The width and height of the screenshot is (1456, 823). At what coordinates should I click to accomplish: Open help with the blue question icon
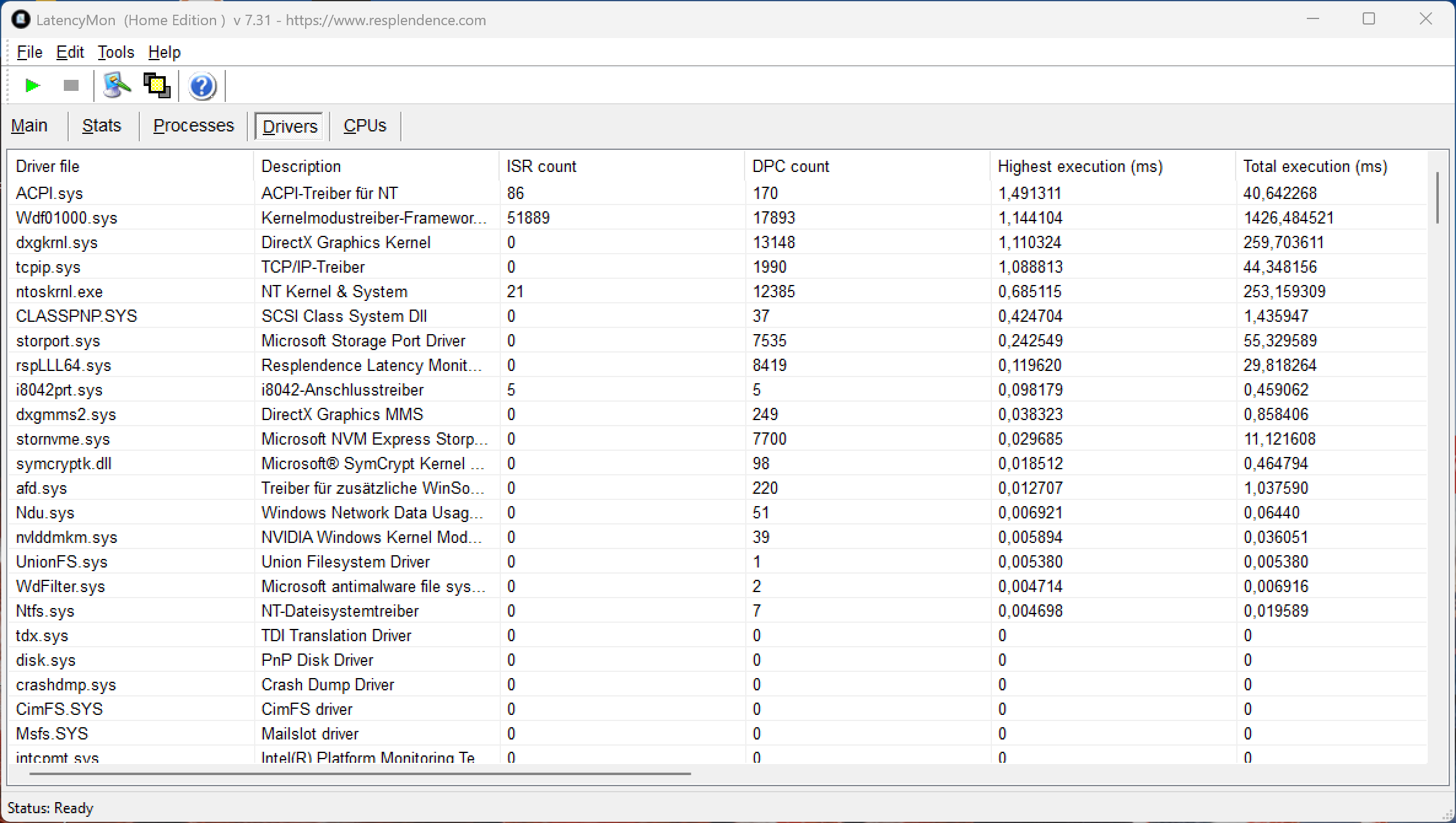[202, 86]
